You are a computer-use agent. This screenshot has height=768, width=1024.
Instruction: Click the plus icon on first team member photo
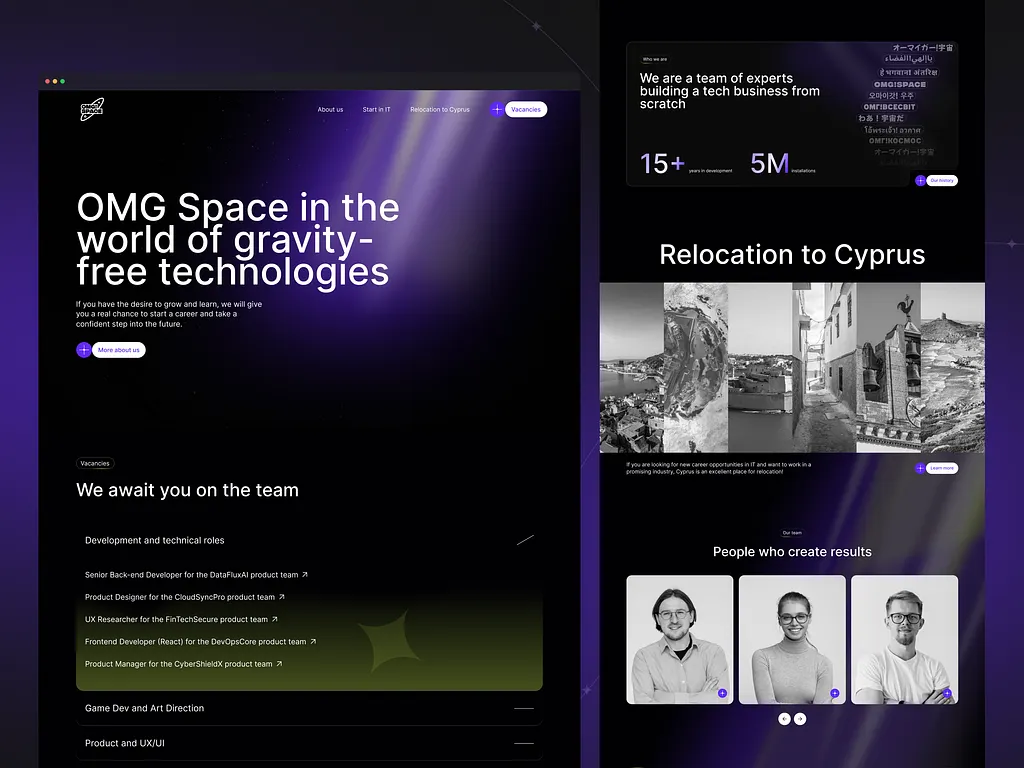tap(722, 693)
